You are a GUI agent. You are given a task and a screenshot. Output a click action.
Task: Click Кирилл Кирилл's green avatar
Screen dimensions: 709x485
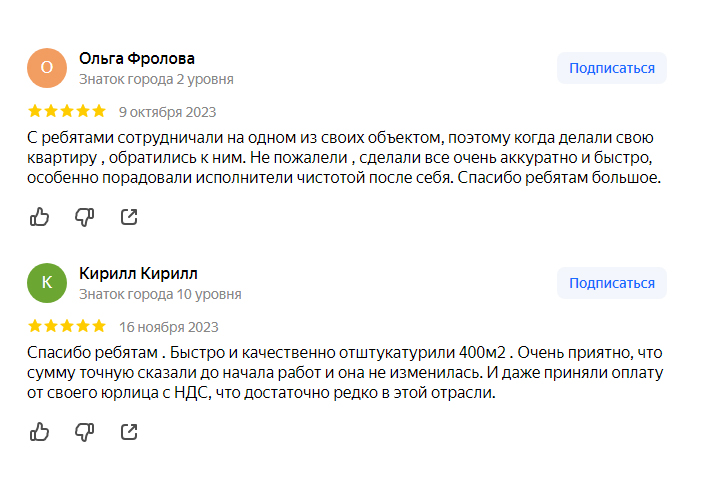click(x=47, y=283)
